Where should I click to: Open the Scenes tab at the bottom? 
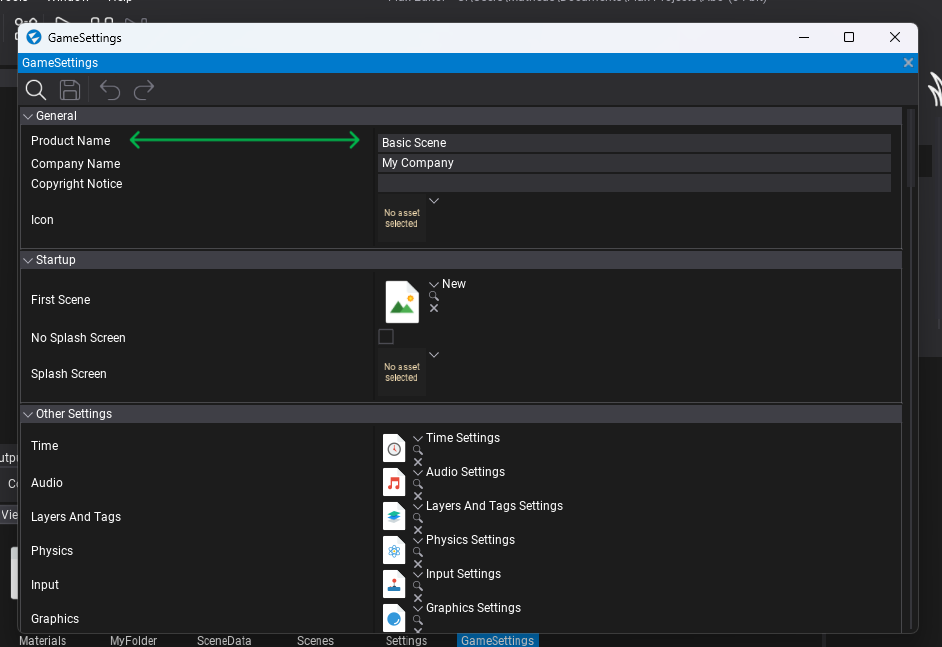[315, 640]
